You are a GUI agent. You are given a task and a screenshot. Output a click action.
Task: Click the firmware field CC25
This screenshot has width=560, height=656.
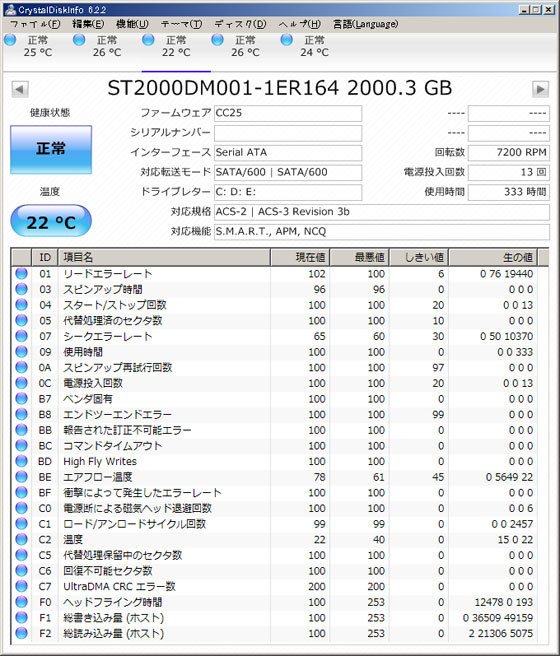(x=288, y=113)
